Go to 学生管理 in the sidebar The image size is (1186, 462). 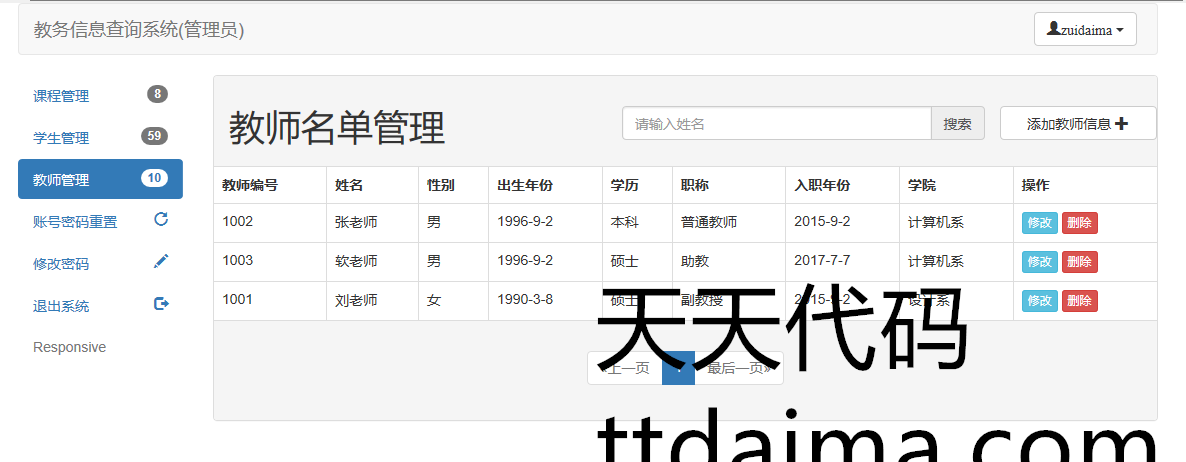tap(61, 138)
